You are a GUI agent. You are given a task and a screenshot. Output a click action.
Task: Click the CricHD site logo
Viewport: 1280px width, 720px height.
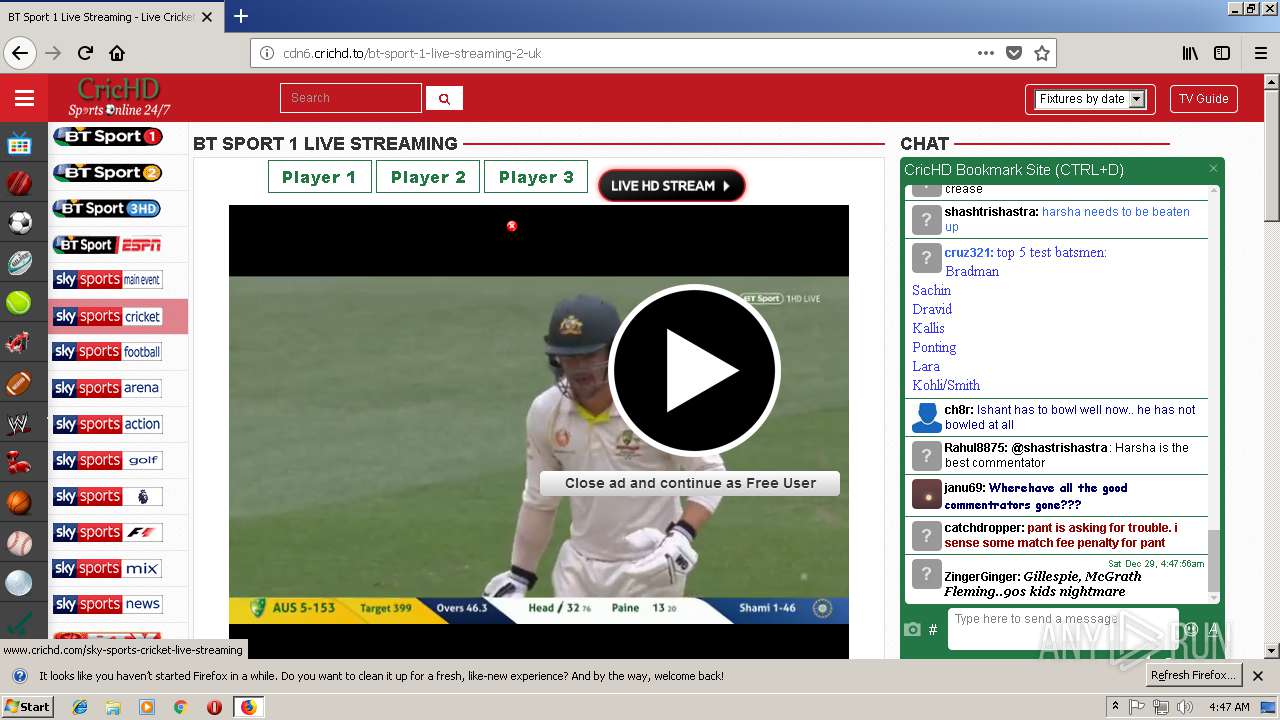pyautogui.click(x=119, y=97)
